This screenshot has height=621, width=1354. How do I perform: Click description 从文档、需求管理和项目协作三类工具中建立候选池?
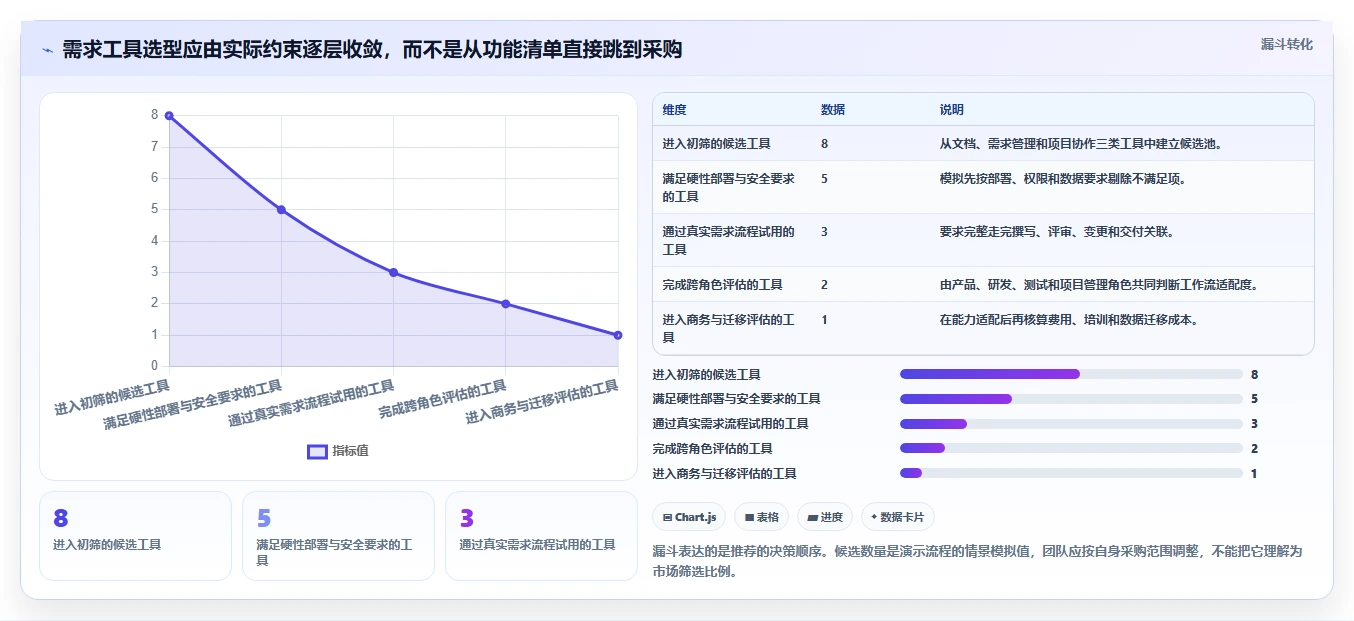[x=1081, y=144]
